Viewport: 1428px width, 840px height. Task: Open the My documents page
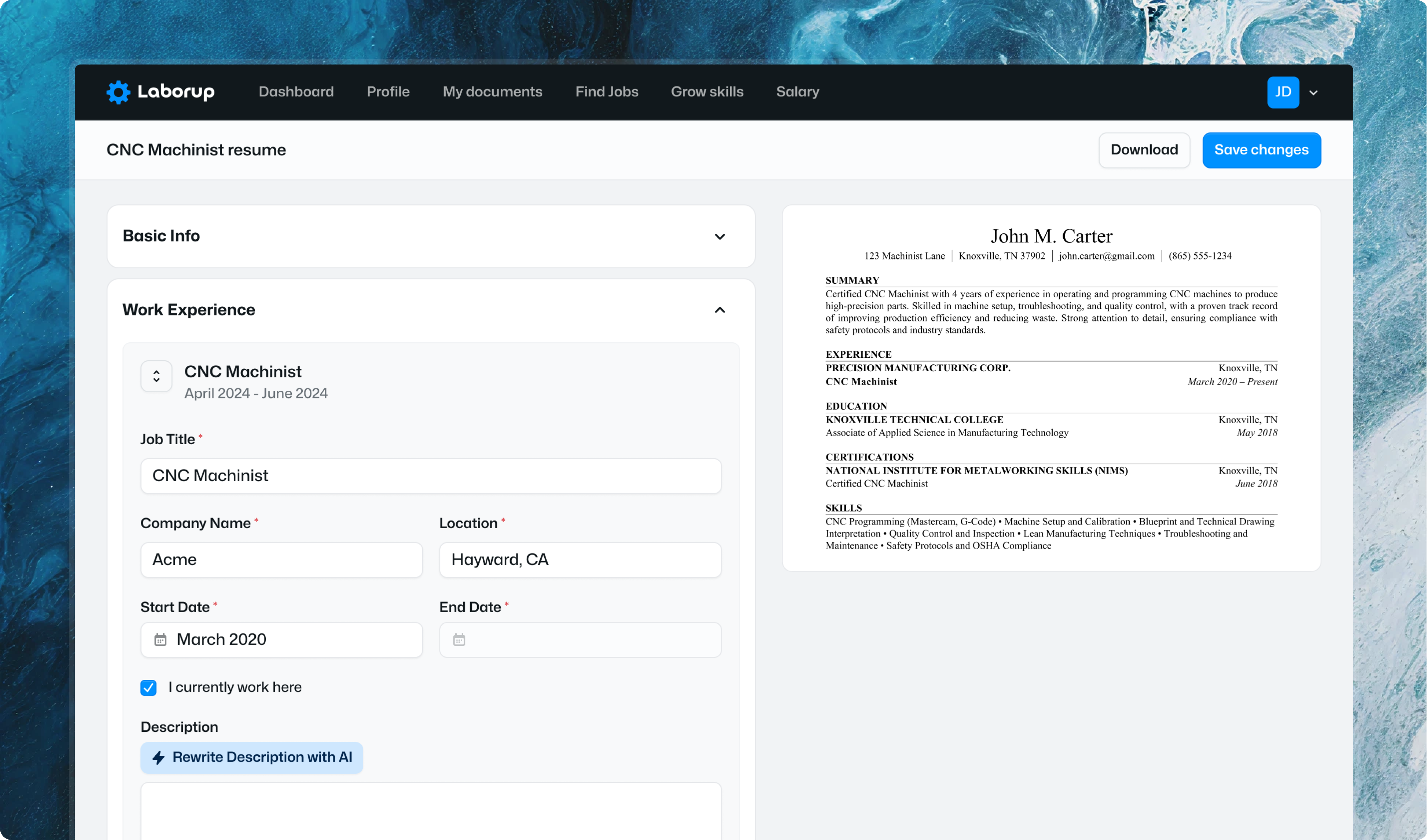[493, 92]
